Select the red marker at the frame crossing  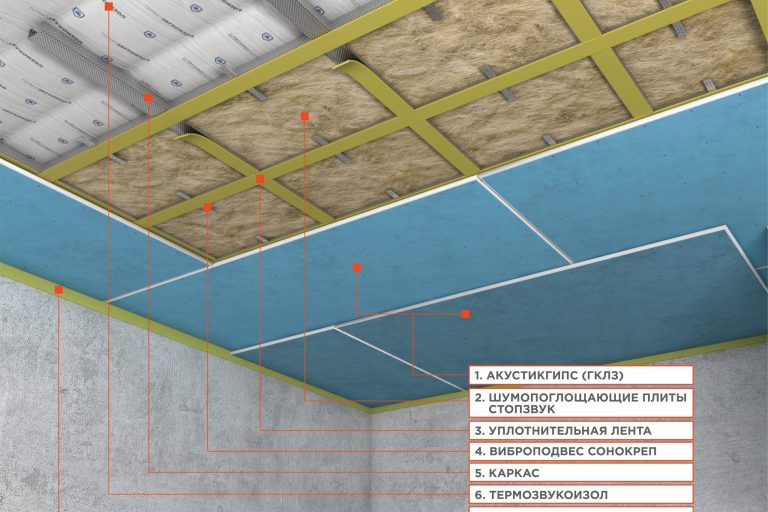click(260, 179)
